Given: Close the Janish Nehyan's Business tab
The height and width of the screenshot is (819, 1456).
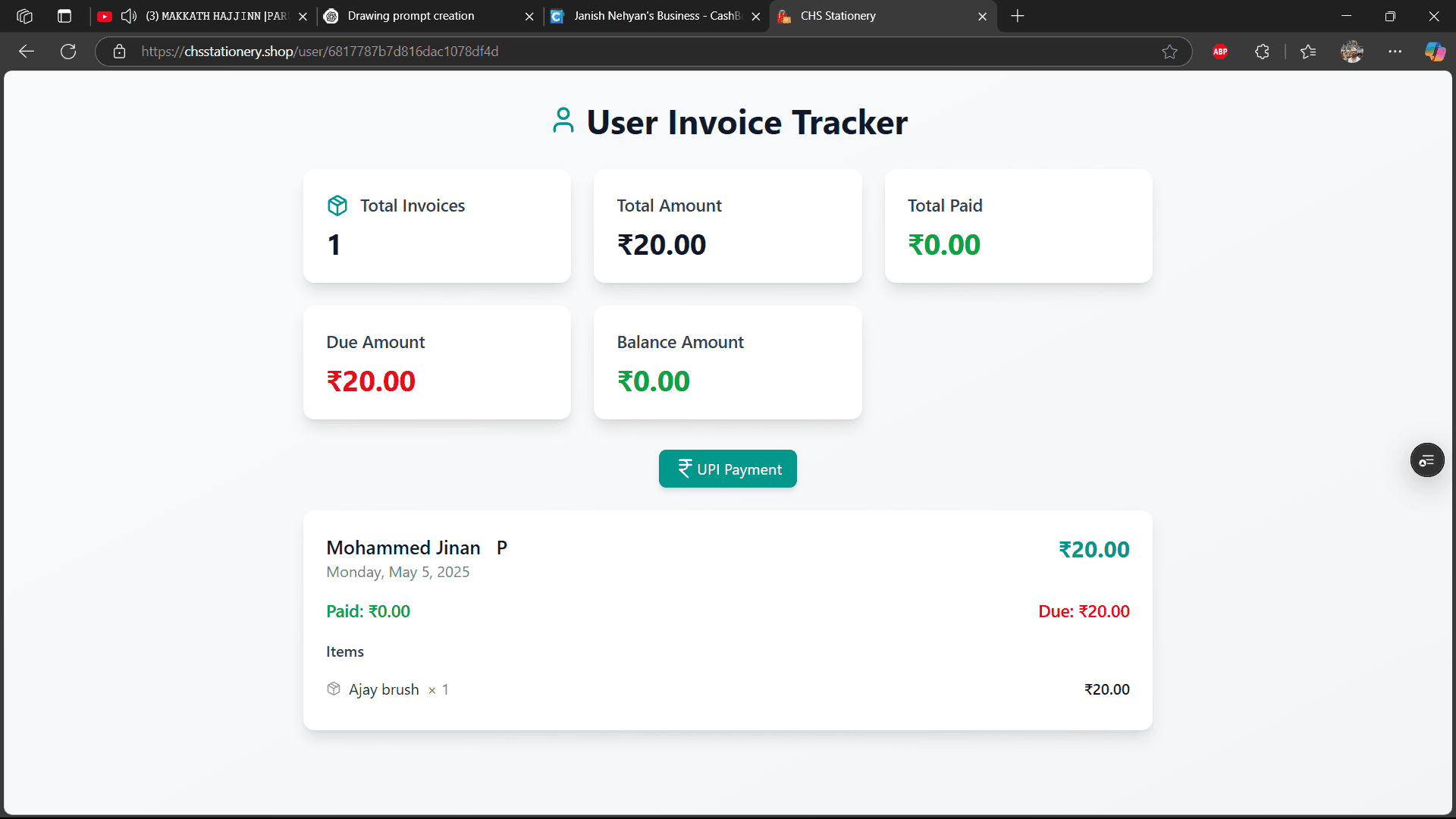Looking at the screenshot, I should pos(755,16).
